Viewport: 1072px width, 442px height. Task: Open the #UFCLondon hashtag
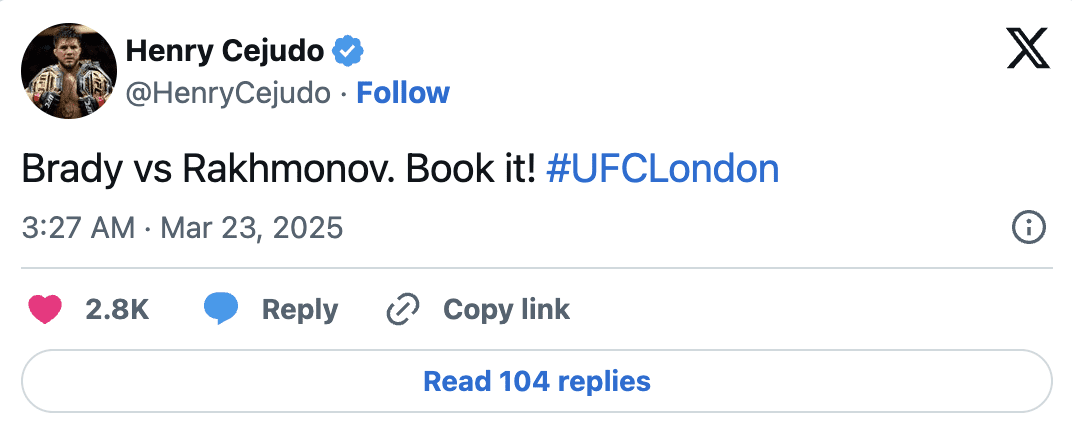[662, 169]
